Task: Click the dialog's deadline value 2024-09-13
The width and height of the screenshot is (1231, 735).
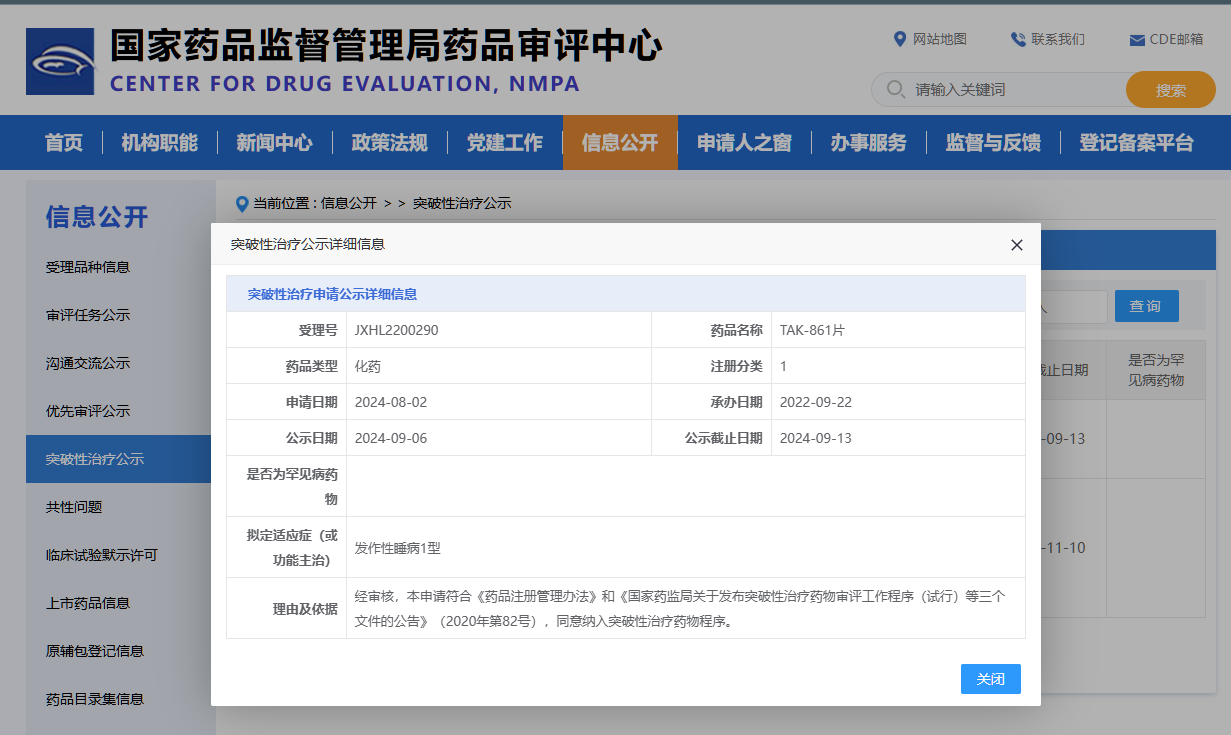Action: click(x=816, y=438)
